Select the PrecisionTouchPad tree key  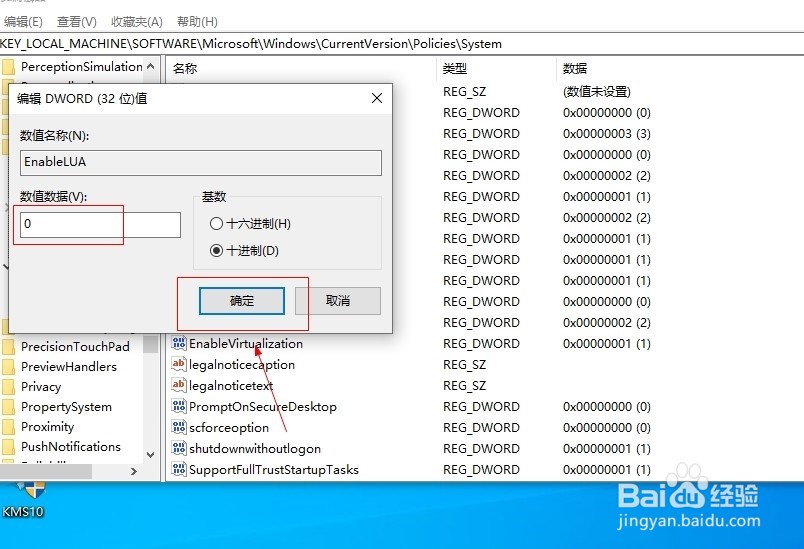pos(75,347)
